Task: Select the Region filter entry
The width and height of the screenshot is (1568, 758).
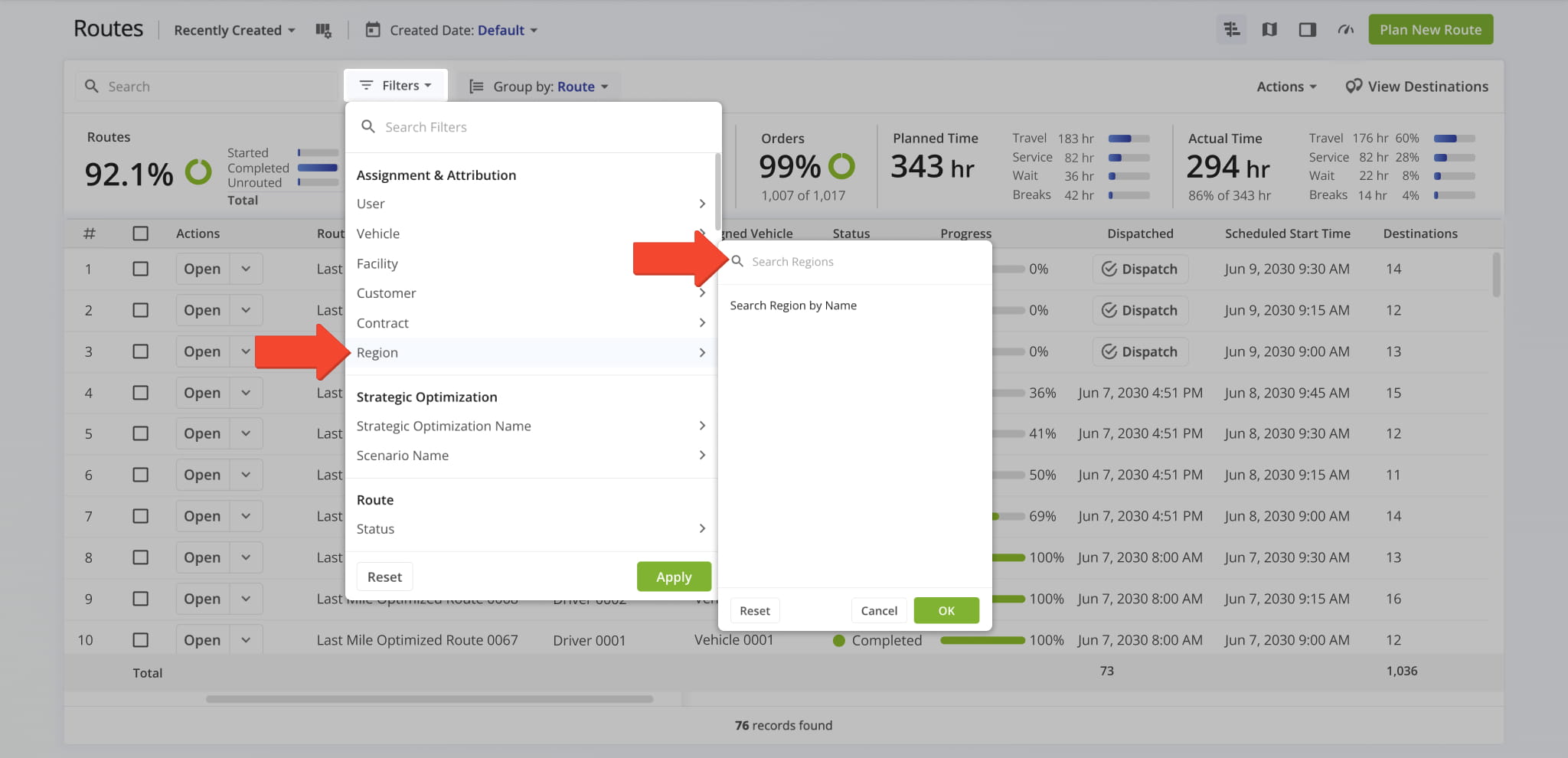Action: pyautogui.click(x=531, y=352)
